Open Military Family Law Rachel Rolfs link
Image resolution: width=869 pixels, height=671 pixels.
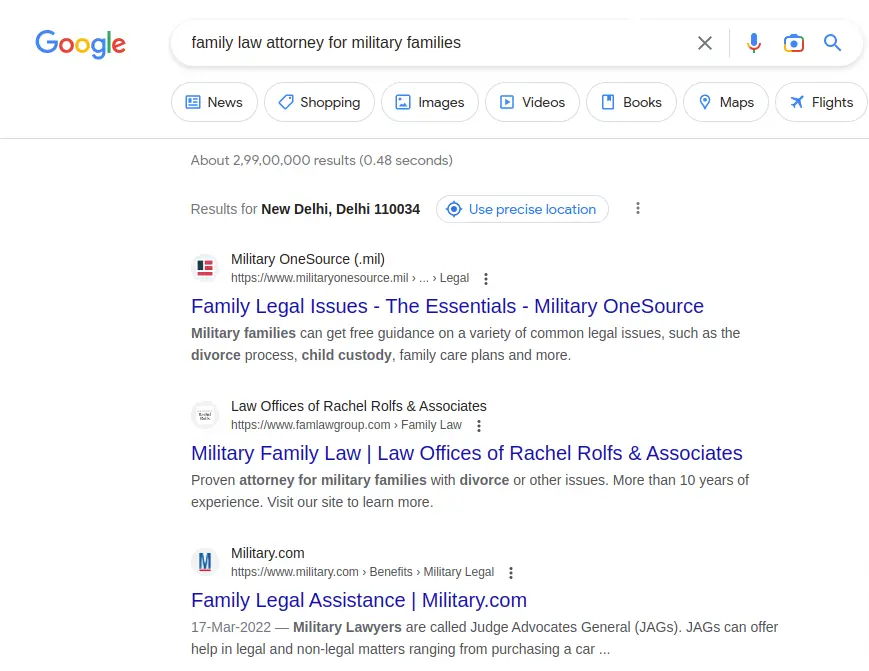coord(467,453)
